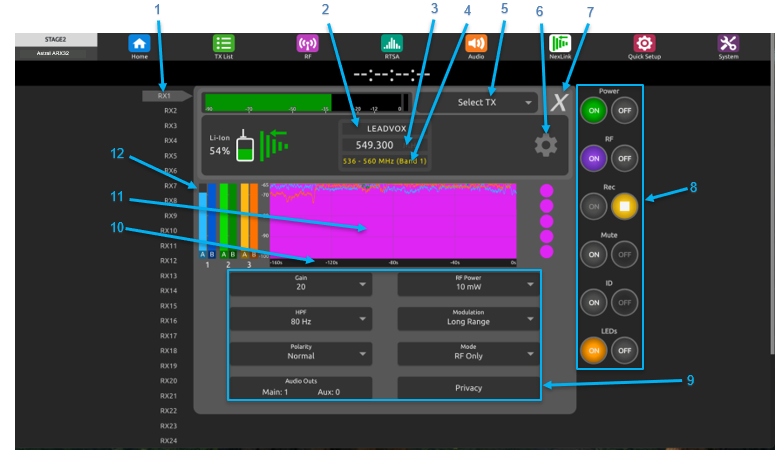Click the orange antenna 3 A/B level bars

pyautogui.click(x=249, y=220)
